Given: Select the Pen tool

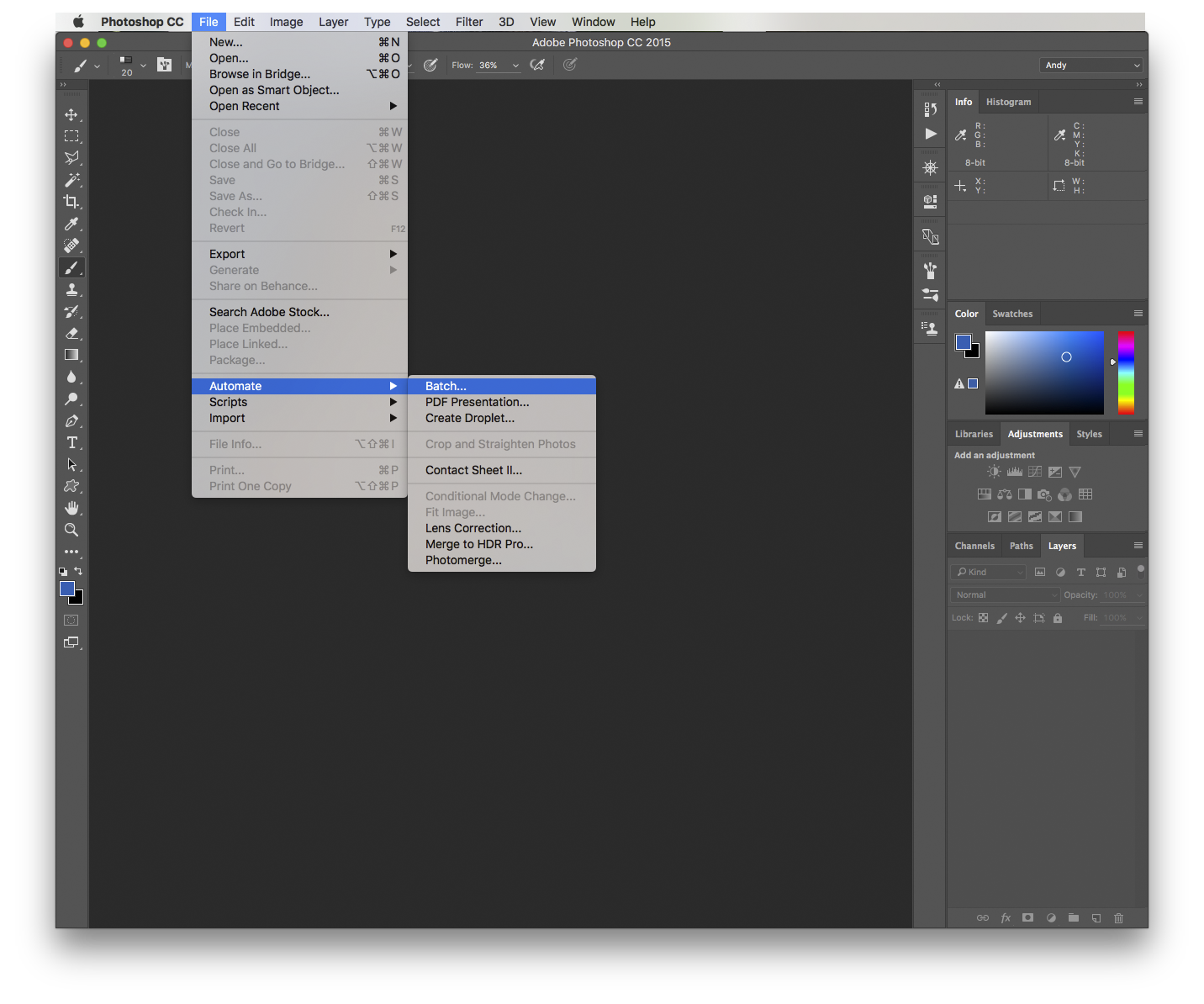Looking at the screenshot, I should click(71, 420).
